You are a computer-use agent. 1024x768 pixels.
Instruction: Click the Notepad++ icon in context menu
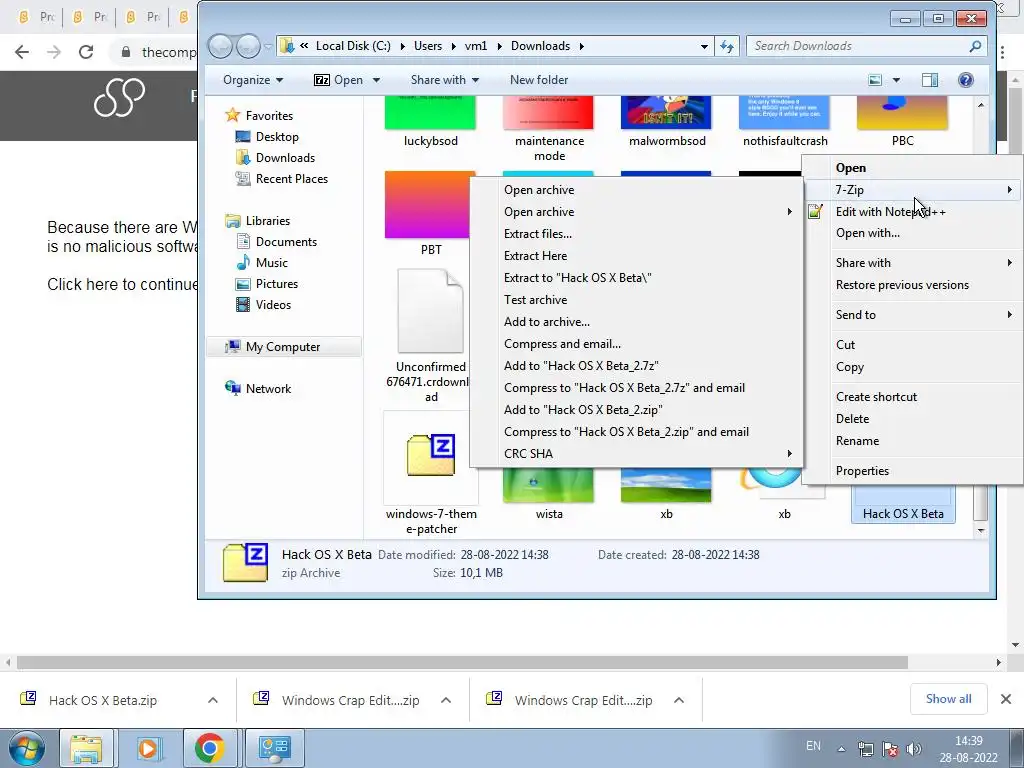pyautogui.click(x=815, y=212)
